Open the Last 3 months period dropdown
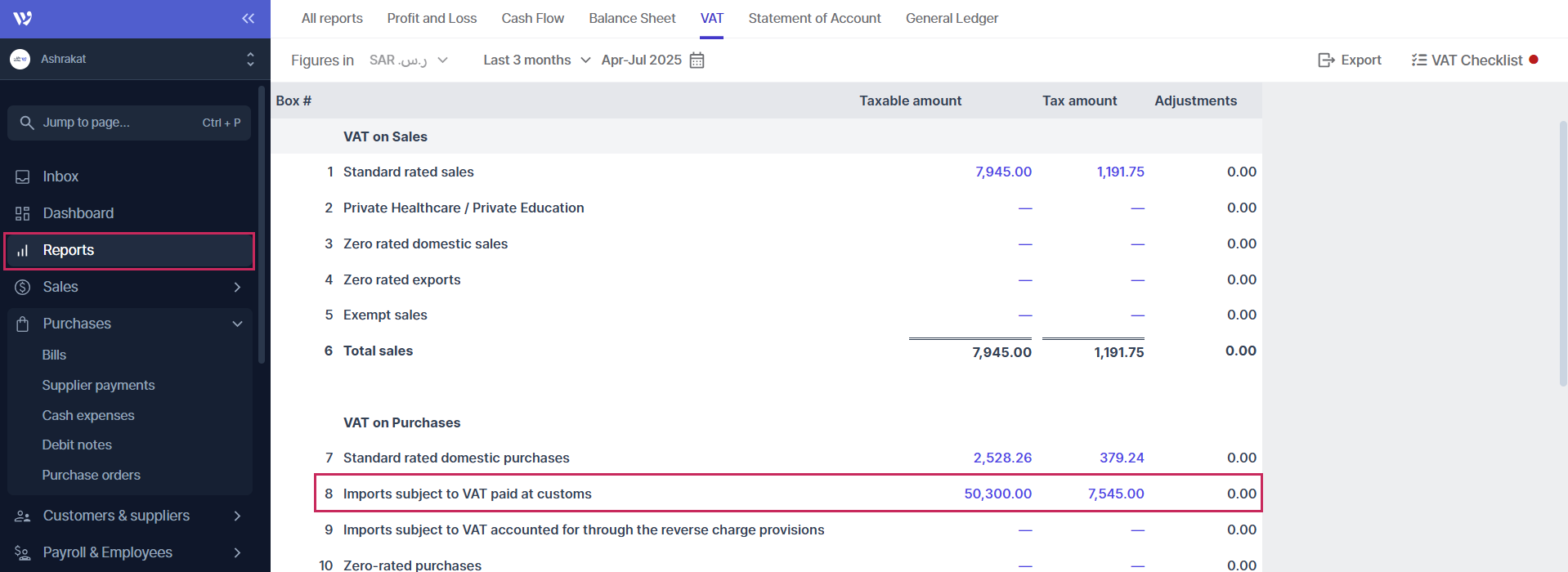Screen dimensions: 1568x572 pyautogui.click(x=536, y=60)
